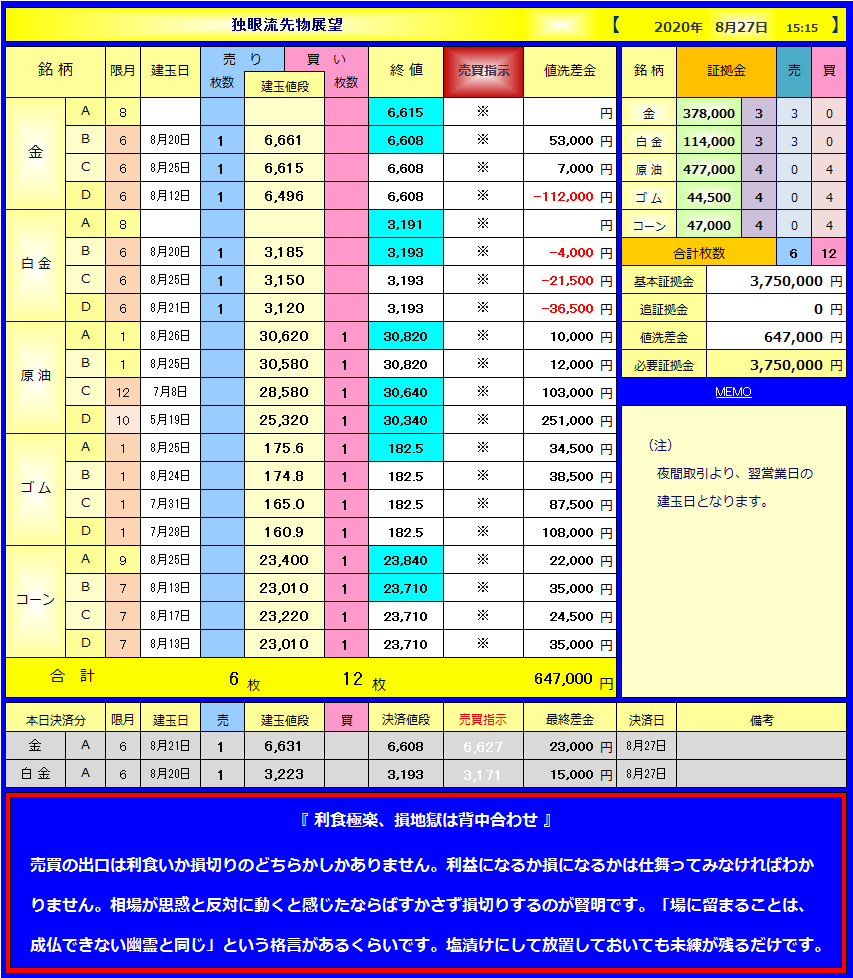Select the 終値 cell 23,840

[406, 561]
